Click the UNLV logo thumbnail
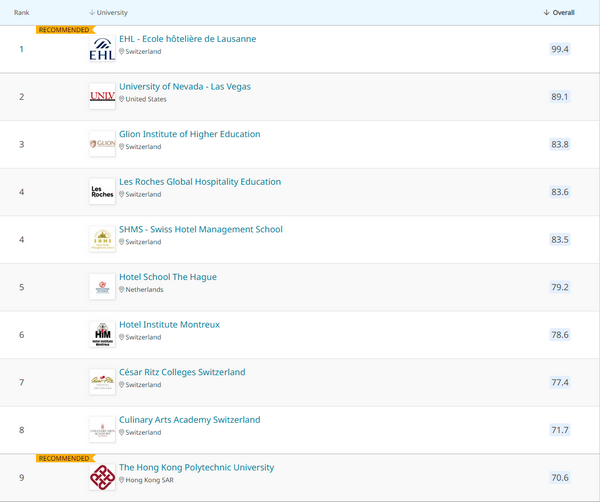 coord(102,96)
